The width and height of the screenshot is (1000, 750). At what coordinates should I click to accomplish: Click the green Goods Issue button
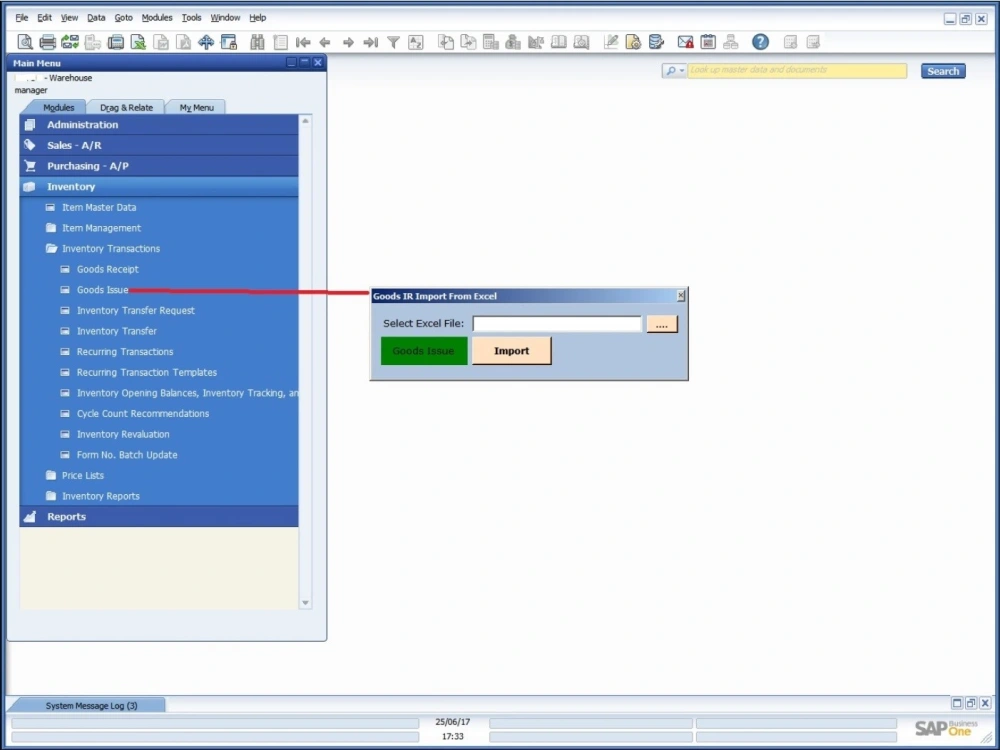(423, 351)
